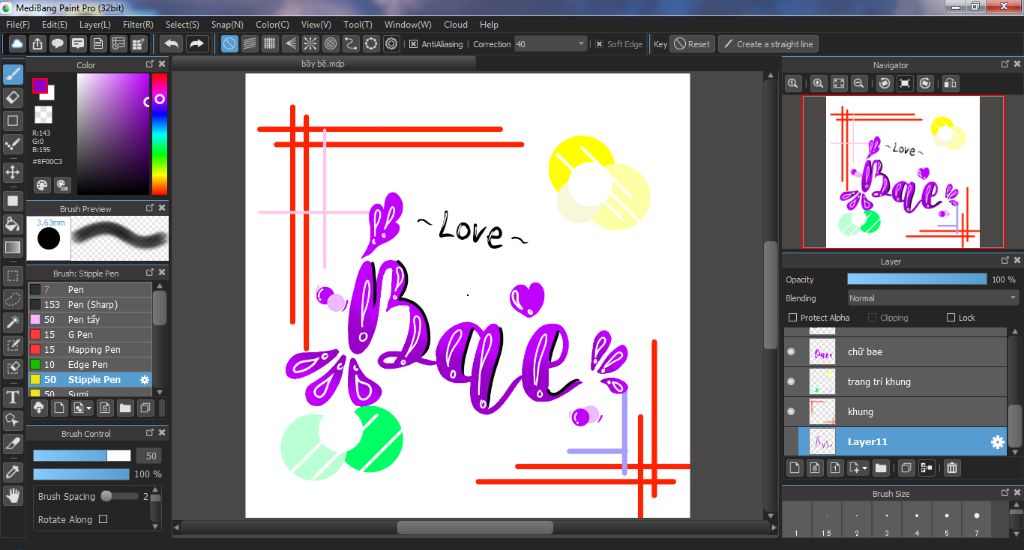Click the Redo arrow
Image resolution: width=1024 pixels, height=550 pixels.
[x=196, y=44]
